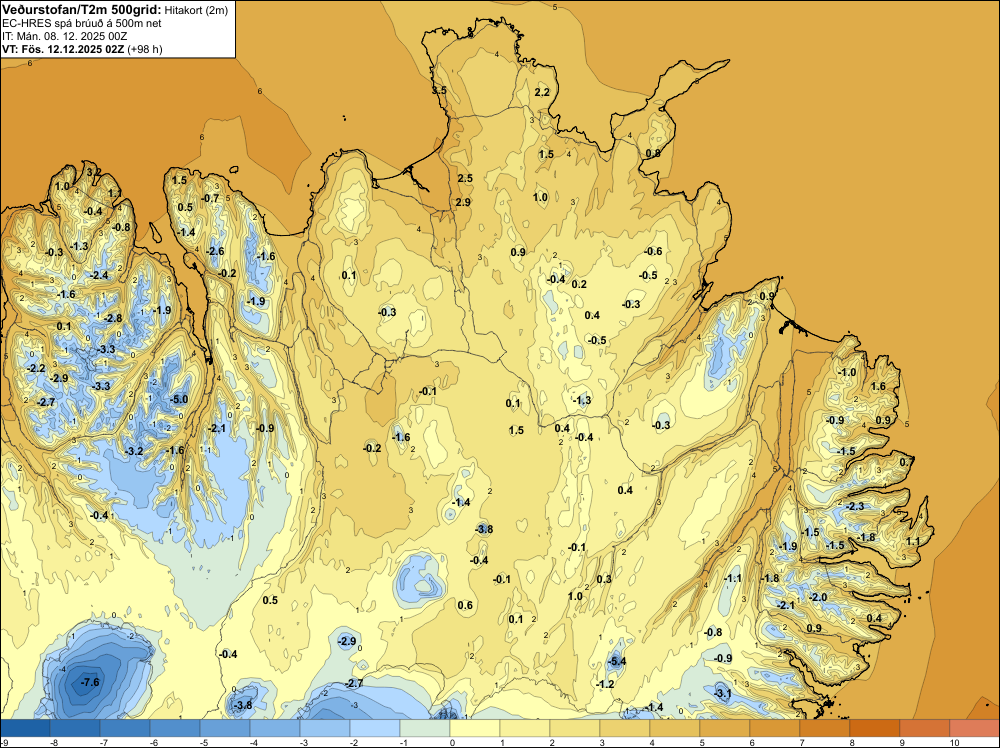This screenshot has width=1000, height=748.
Task: Click the -3.2 temperature value
Action: click(x=134, y=451)
